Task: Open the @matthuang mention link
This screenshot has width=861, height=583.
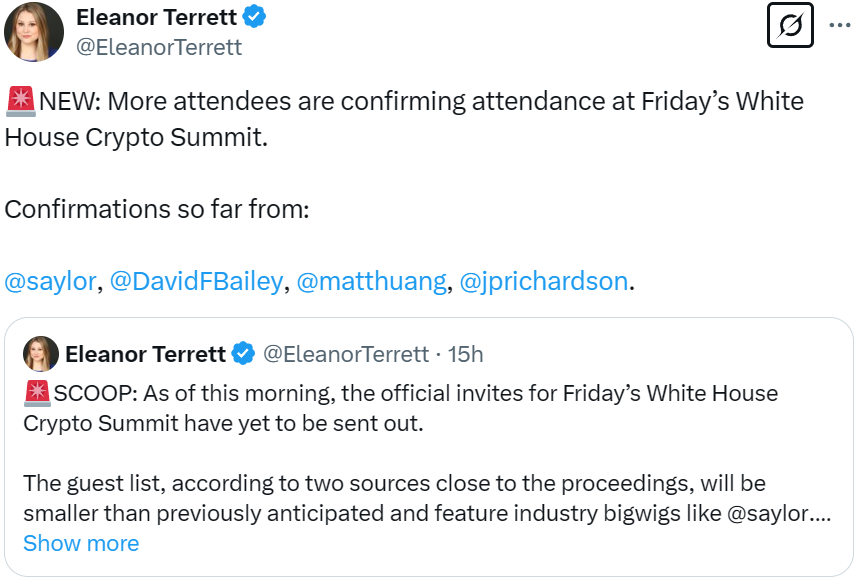Action: pos(372,281)
